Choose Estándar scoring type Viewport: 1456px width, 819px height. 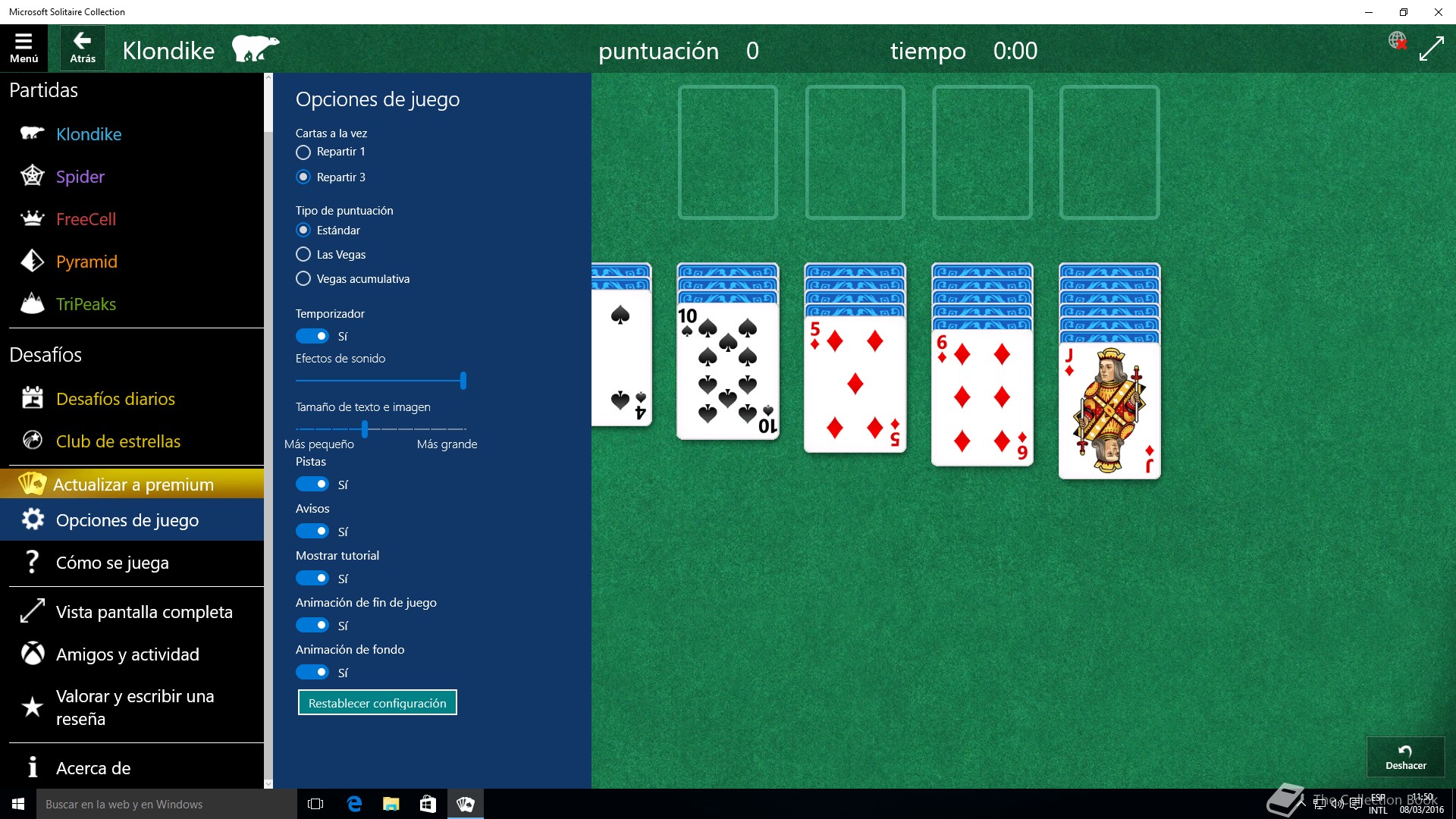coord(303,230)
